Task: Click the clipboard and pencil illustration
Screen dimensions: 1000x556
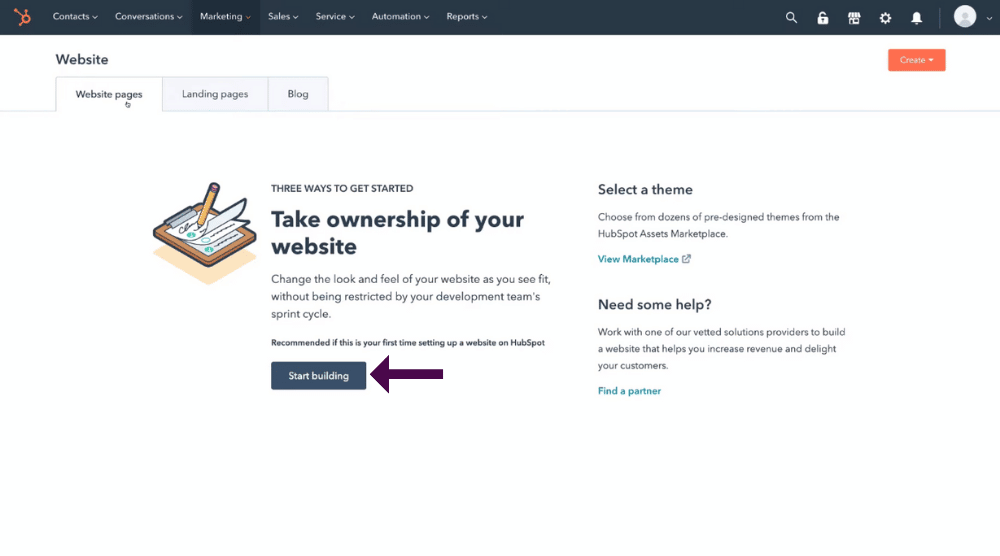Action: [x=205, y=233]
